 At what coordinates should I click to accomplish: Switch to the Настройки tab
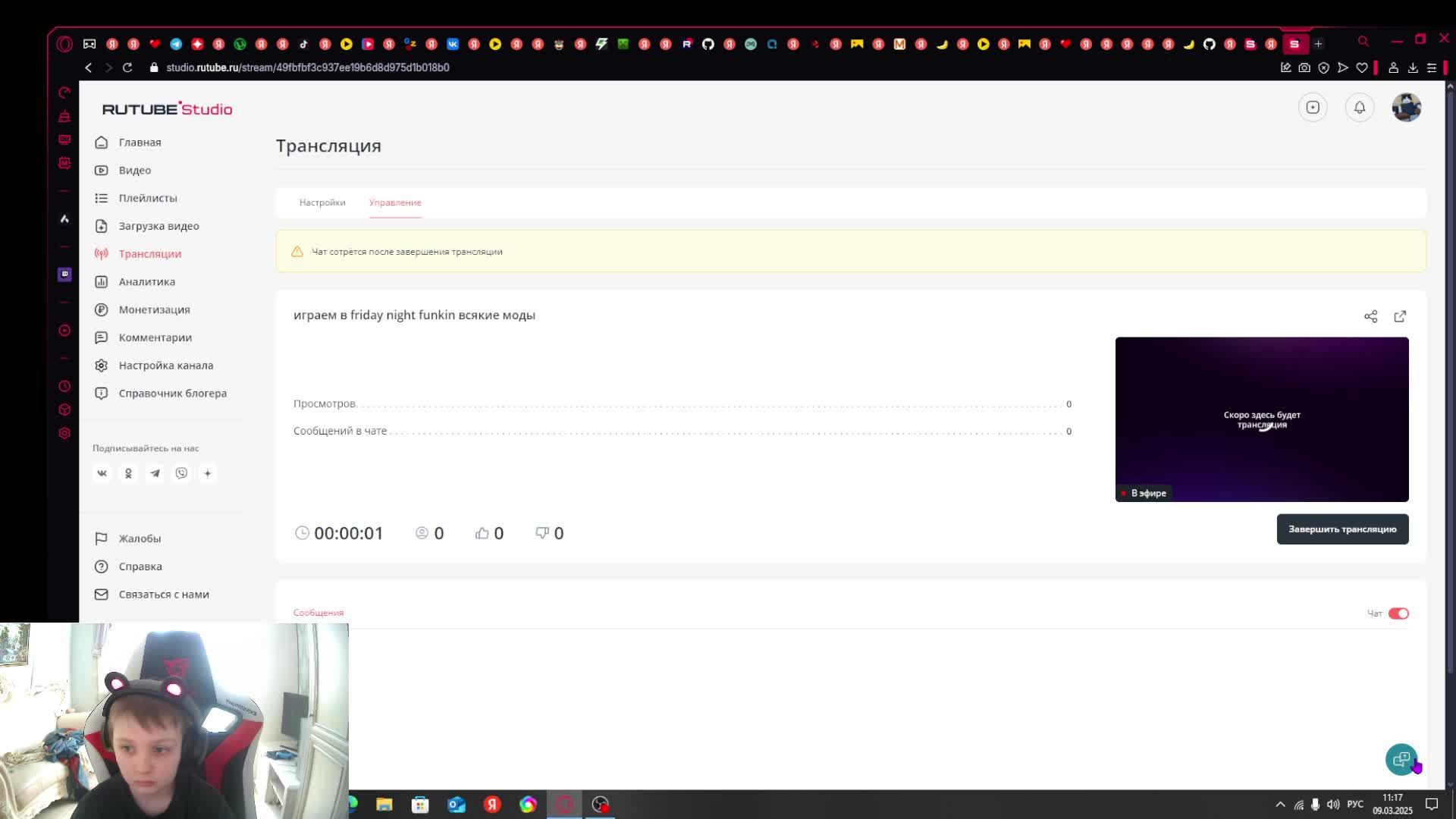[x=322, y=202]
